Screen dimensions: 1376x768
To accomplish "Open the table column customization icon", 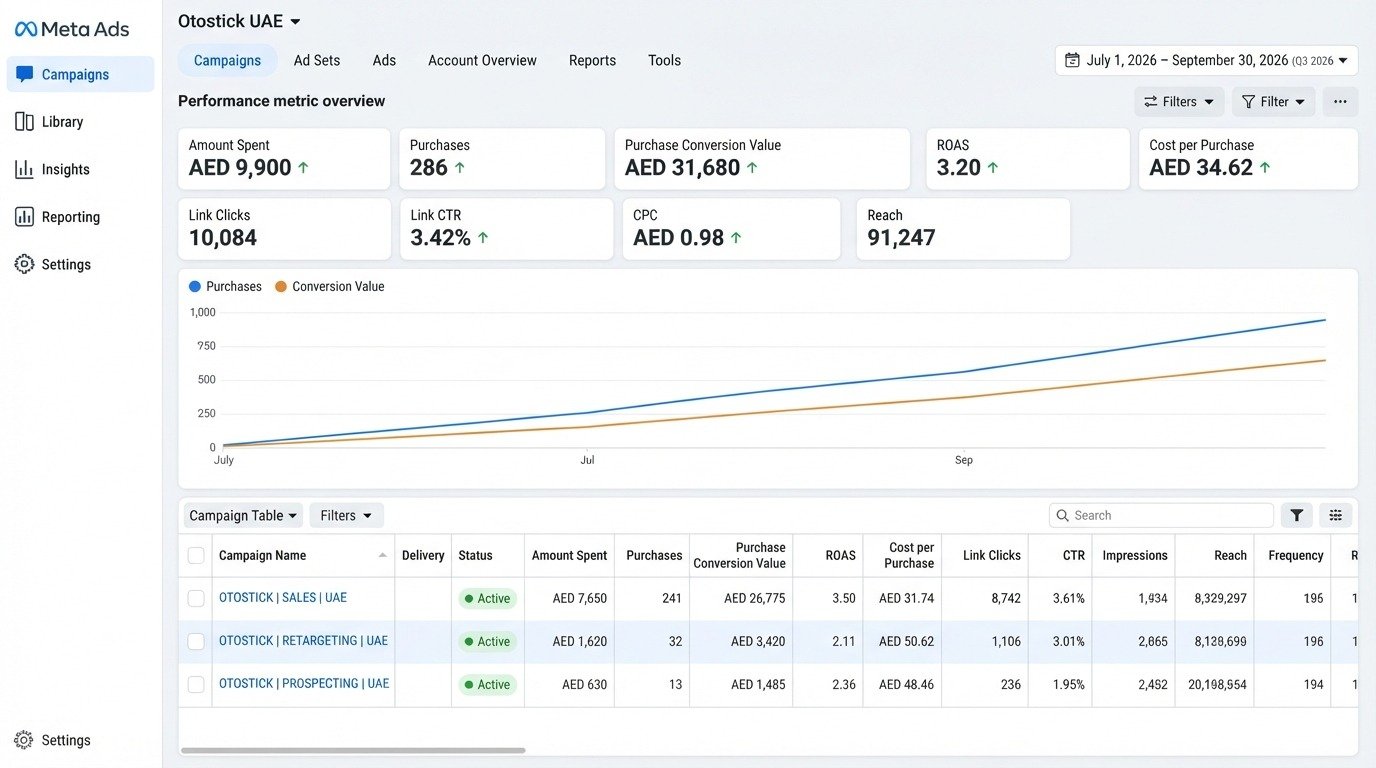I will pos(1335,515).
